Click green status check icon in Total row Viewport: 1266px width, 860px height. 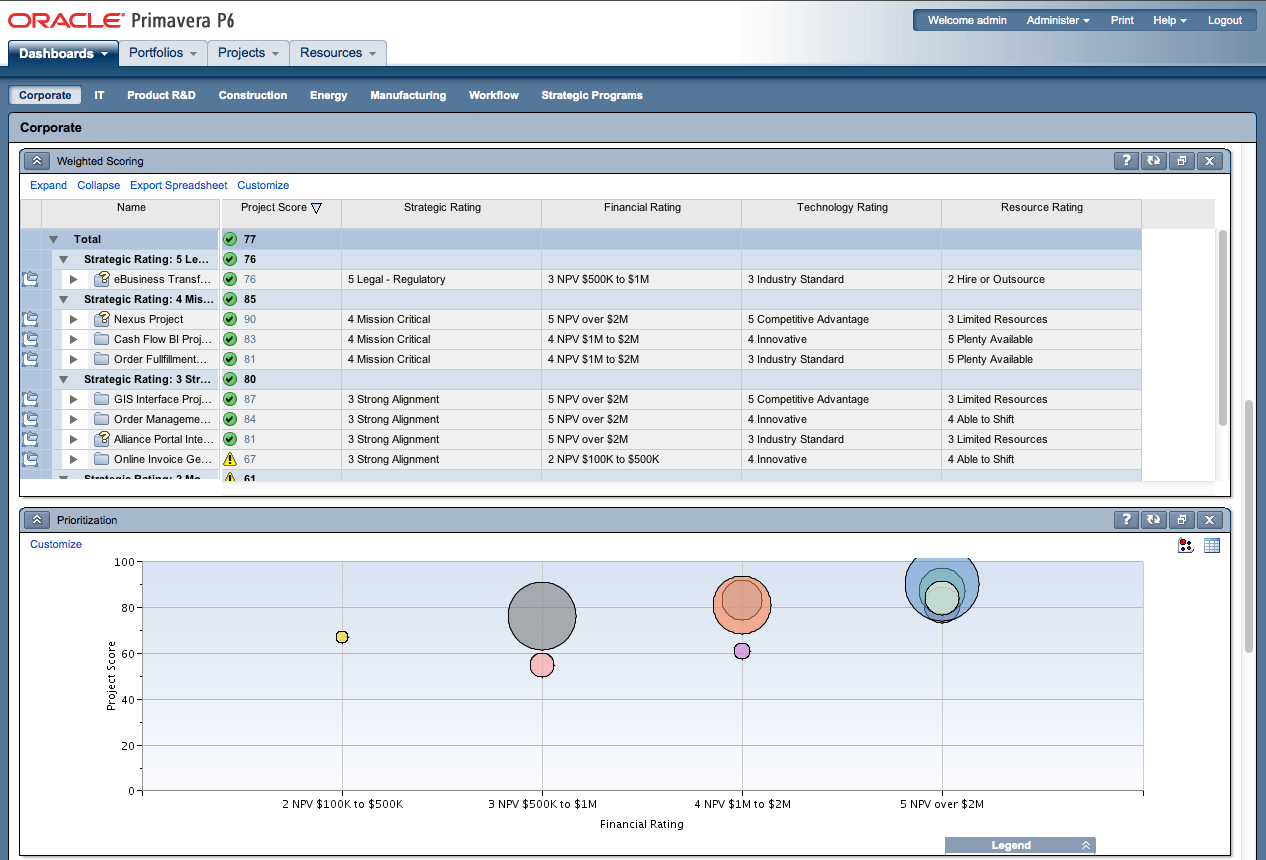[230, 239]
